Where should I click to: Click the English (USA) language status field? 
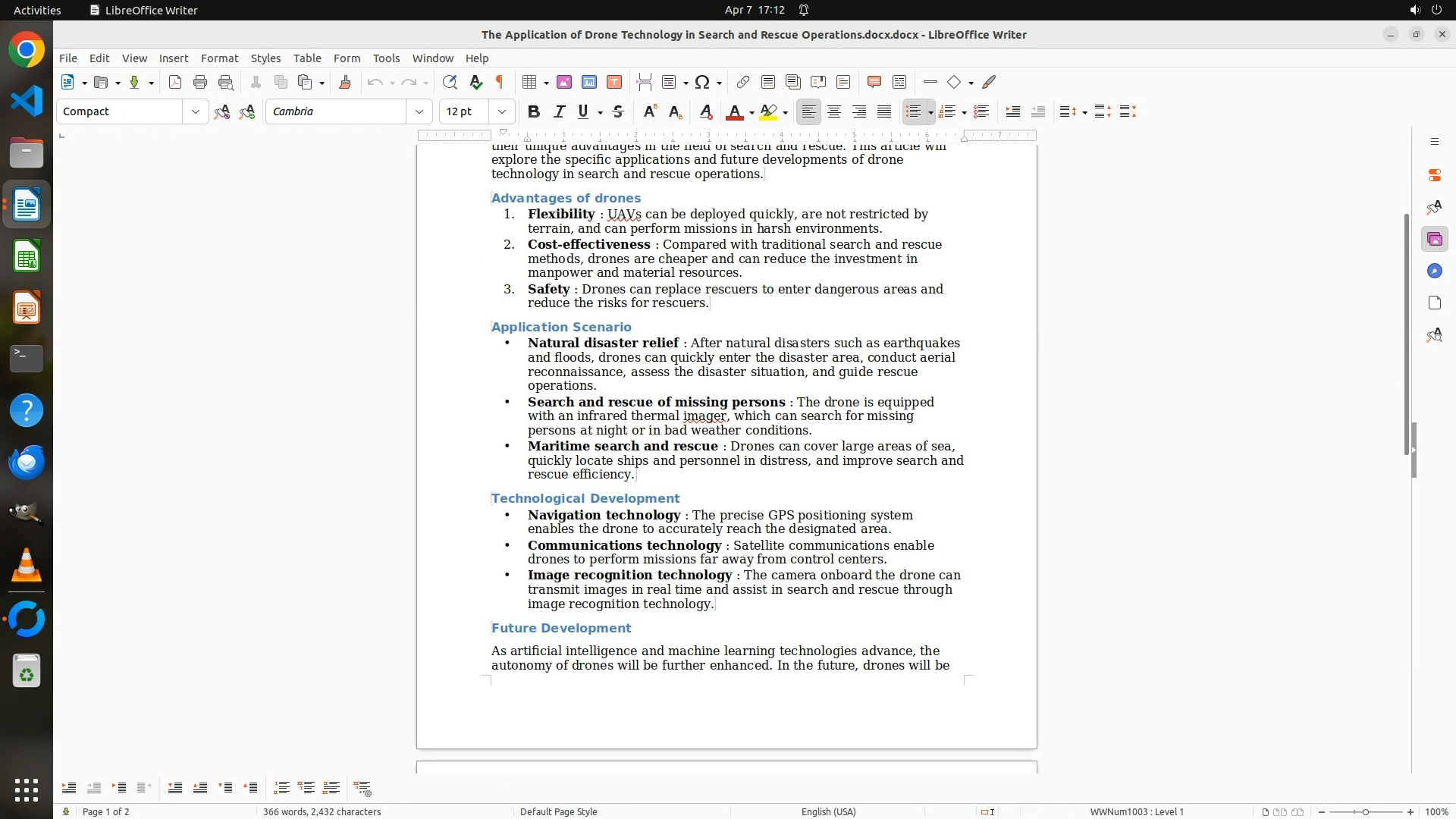point(828,811)
